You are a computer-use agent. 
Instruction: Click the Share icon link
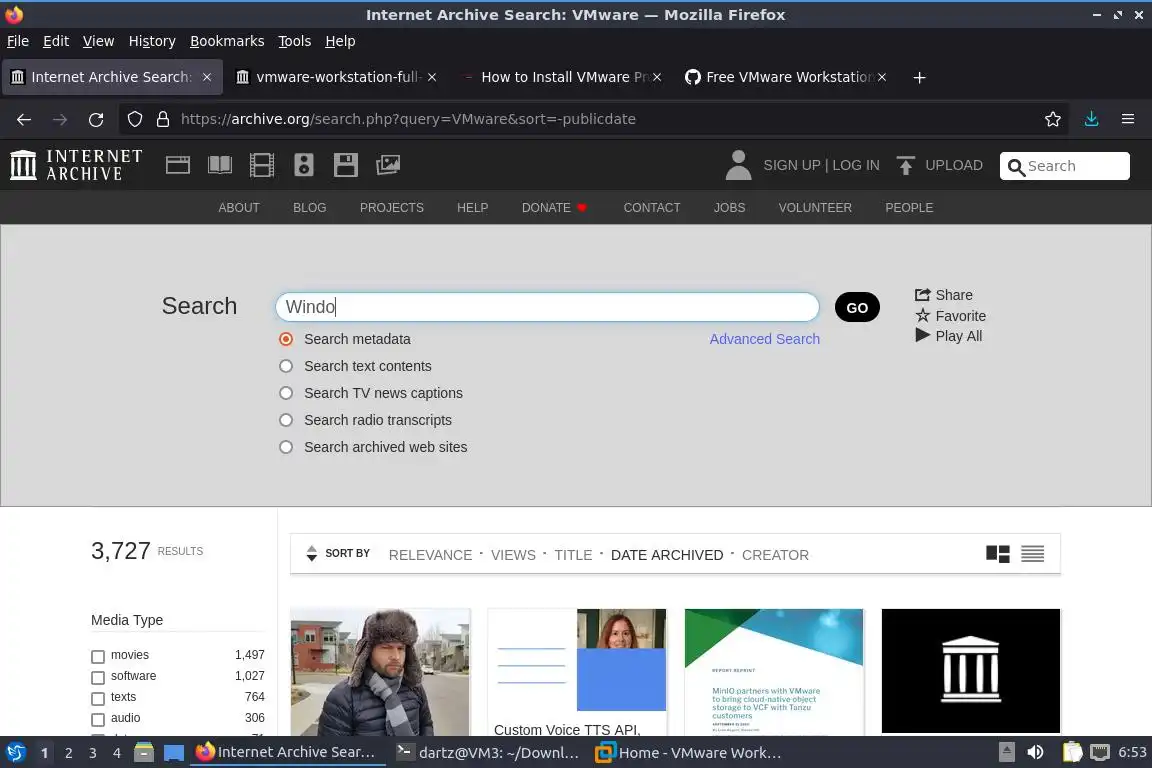944,295
